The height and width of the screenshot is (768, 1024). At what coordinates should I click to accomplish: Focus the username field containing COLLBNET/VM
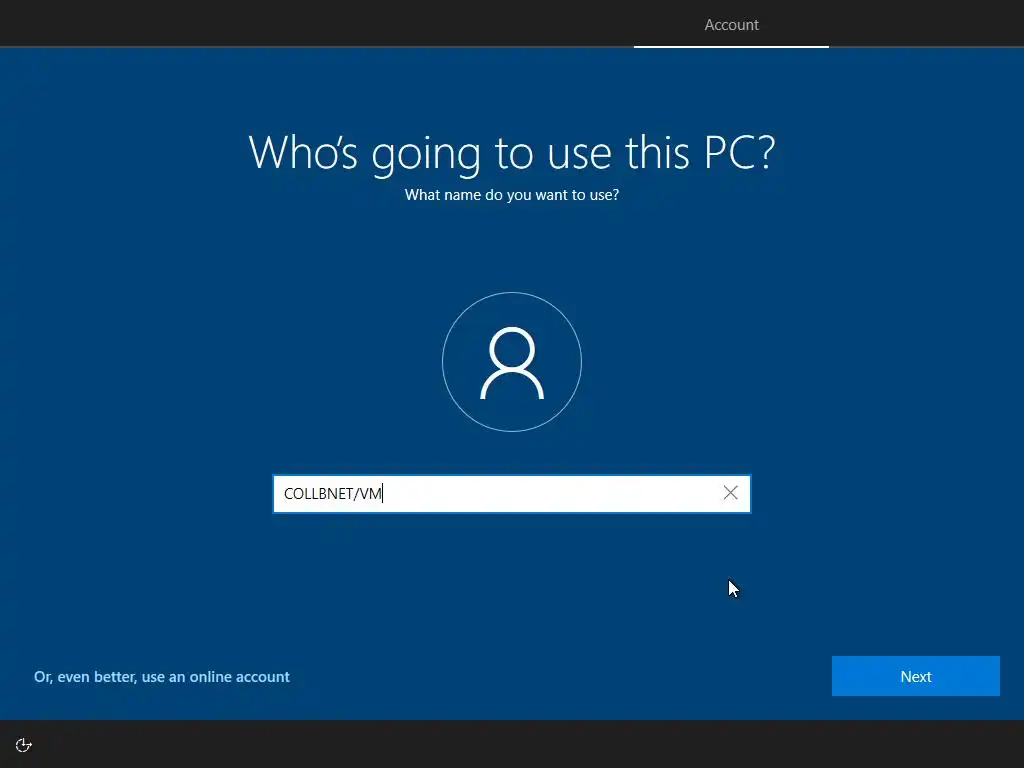[x=512, y=494]
